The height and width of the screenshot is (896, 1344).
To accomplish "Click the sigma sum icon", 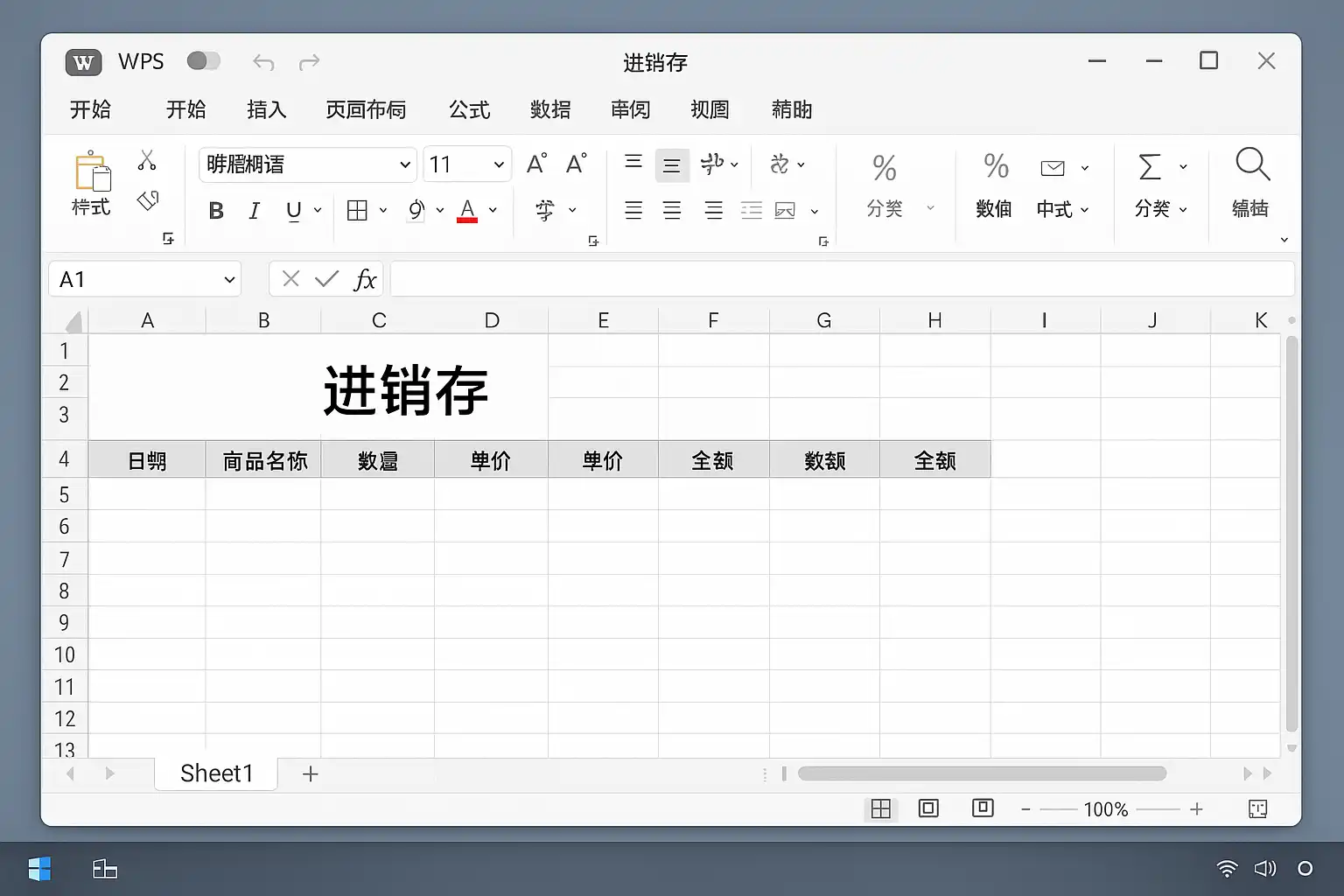I will (1150, 166).
